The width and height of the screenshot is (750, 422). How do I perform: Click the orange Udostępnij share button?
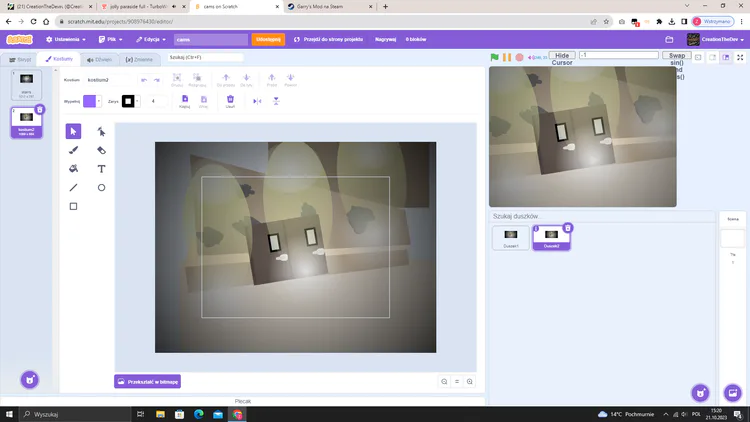[x=268, y=39]
